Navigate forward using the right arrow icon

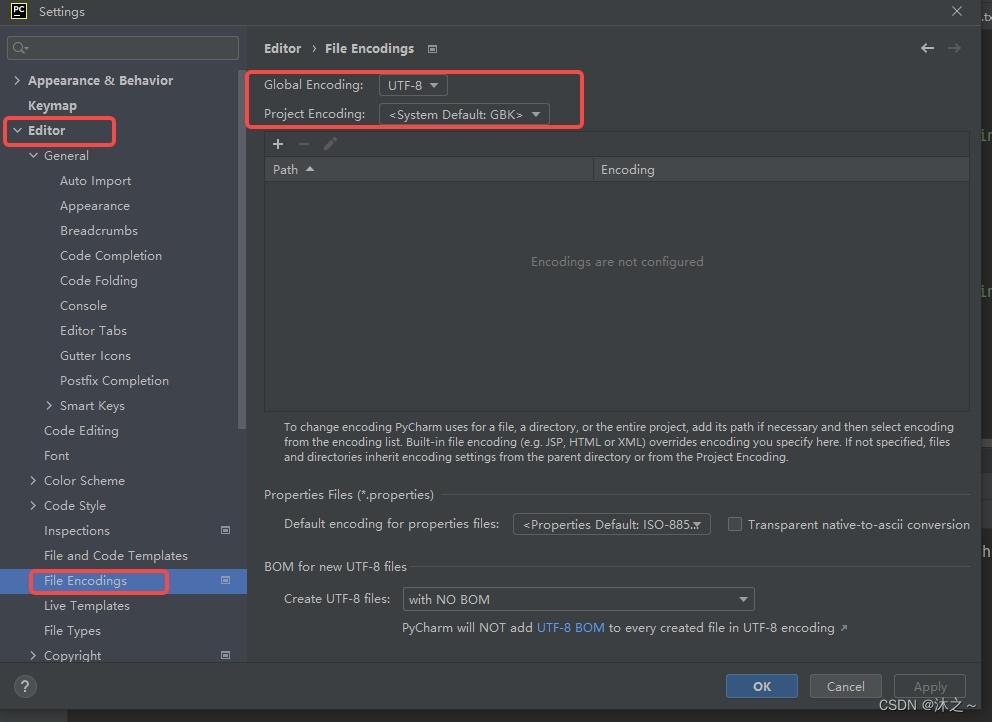pos(954,47)
